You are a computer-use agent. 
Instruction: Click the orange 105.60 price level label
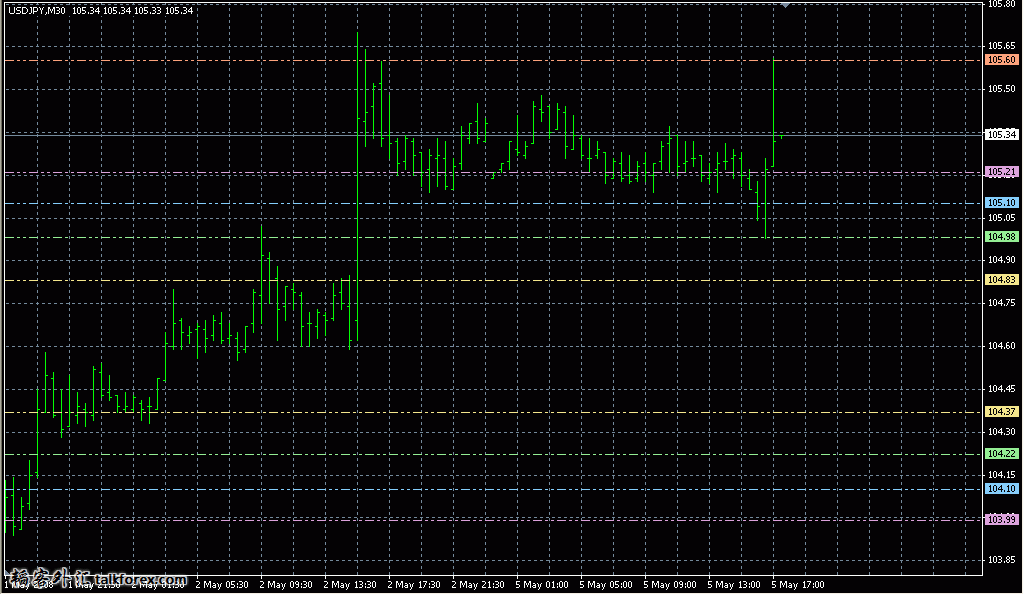click(x=1001, y=60)
